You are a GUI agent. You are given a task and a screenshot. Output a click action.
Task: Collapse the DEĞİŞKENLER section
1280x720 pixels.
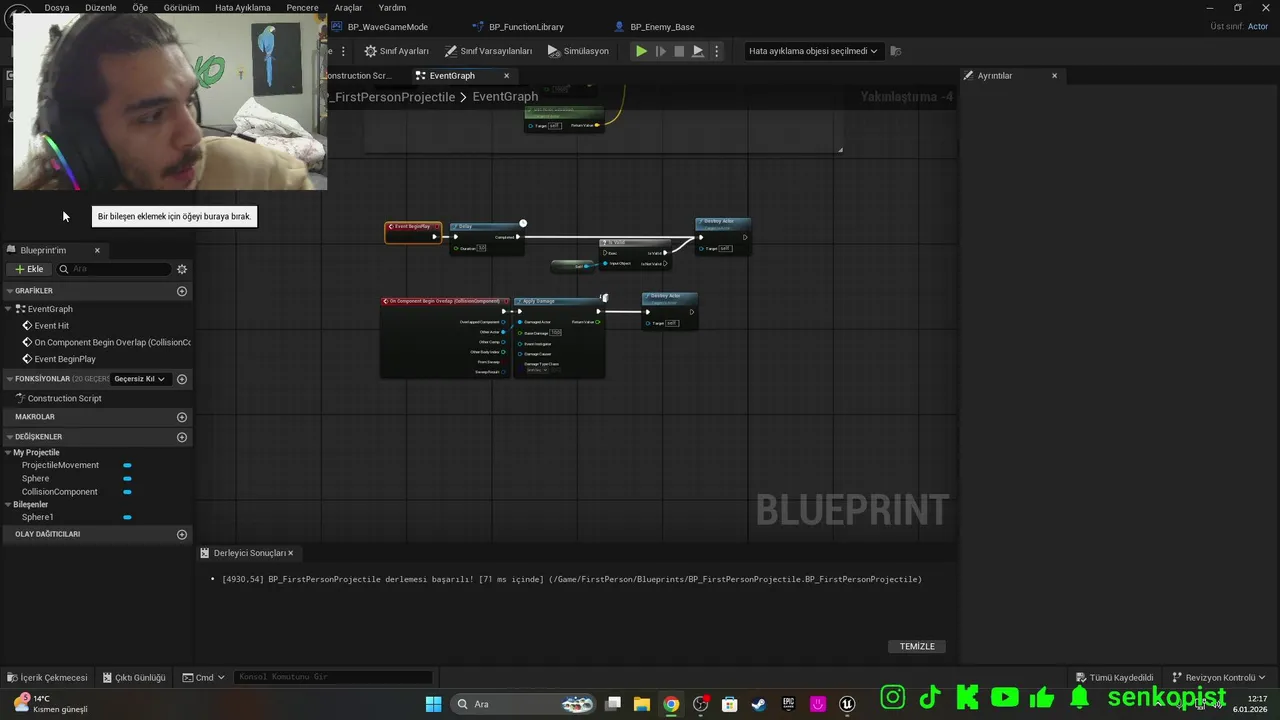pyautogui.click(x=9, y=437)
